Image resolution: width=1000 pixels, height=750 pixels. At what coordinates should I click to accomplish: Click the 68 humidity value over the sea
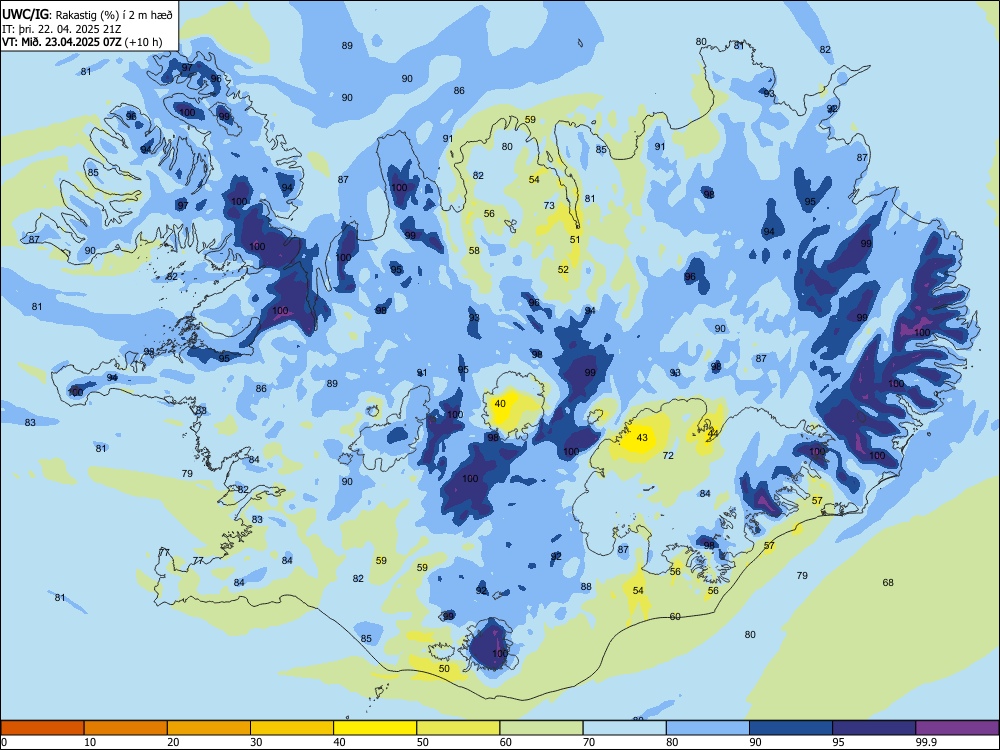(x=888, y=582)
